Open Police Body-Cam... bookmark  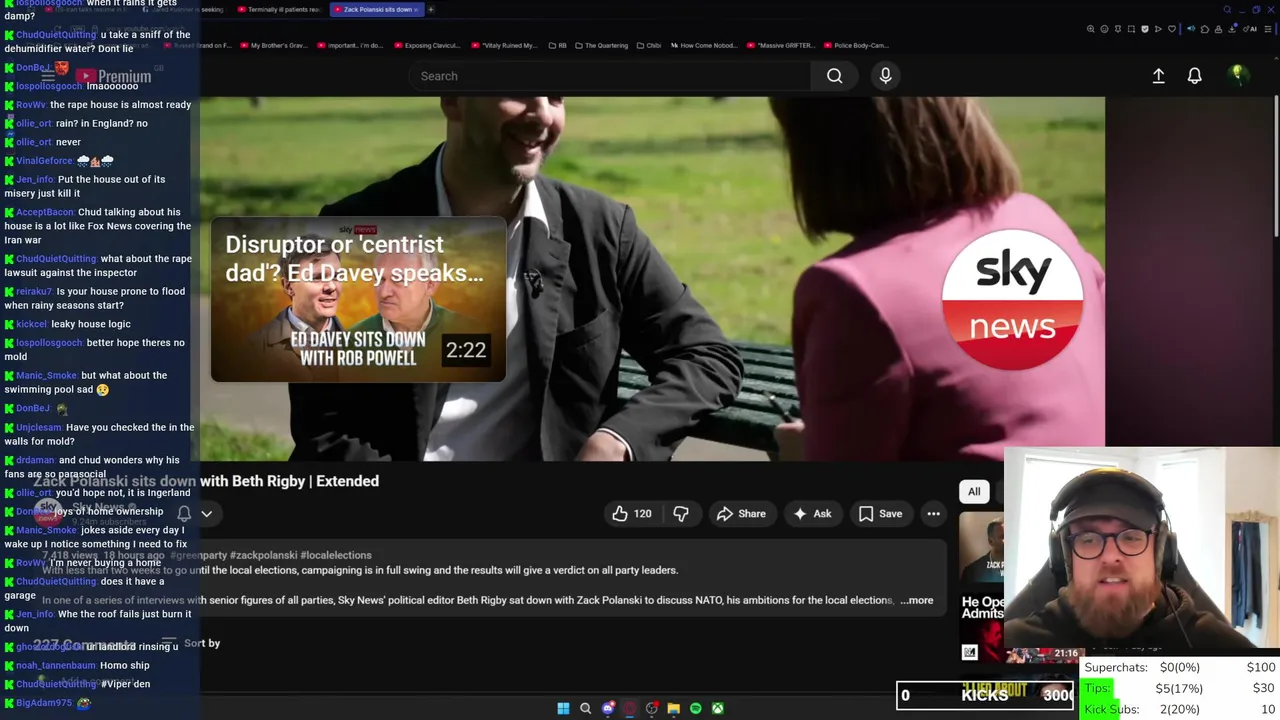point(855,45)
